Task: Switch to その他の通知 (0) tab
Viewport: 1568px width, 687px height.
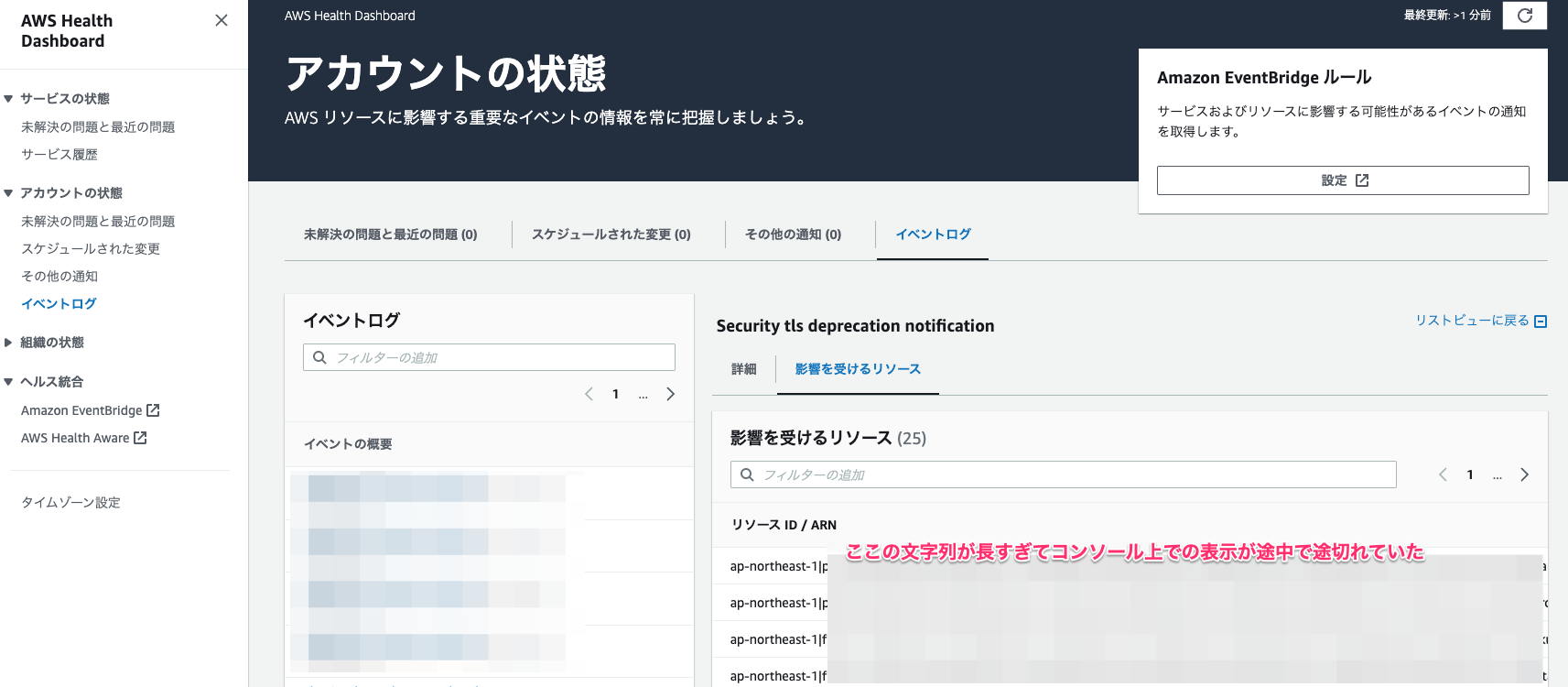Action: coord(793,234)
